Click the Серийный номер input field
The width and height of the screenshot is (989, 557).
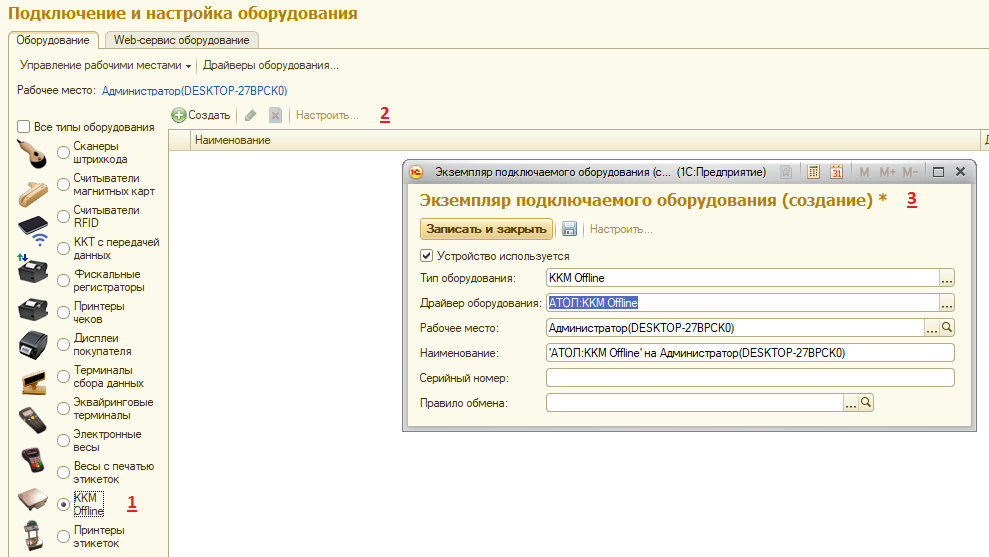(x=750, y=378)
